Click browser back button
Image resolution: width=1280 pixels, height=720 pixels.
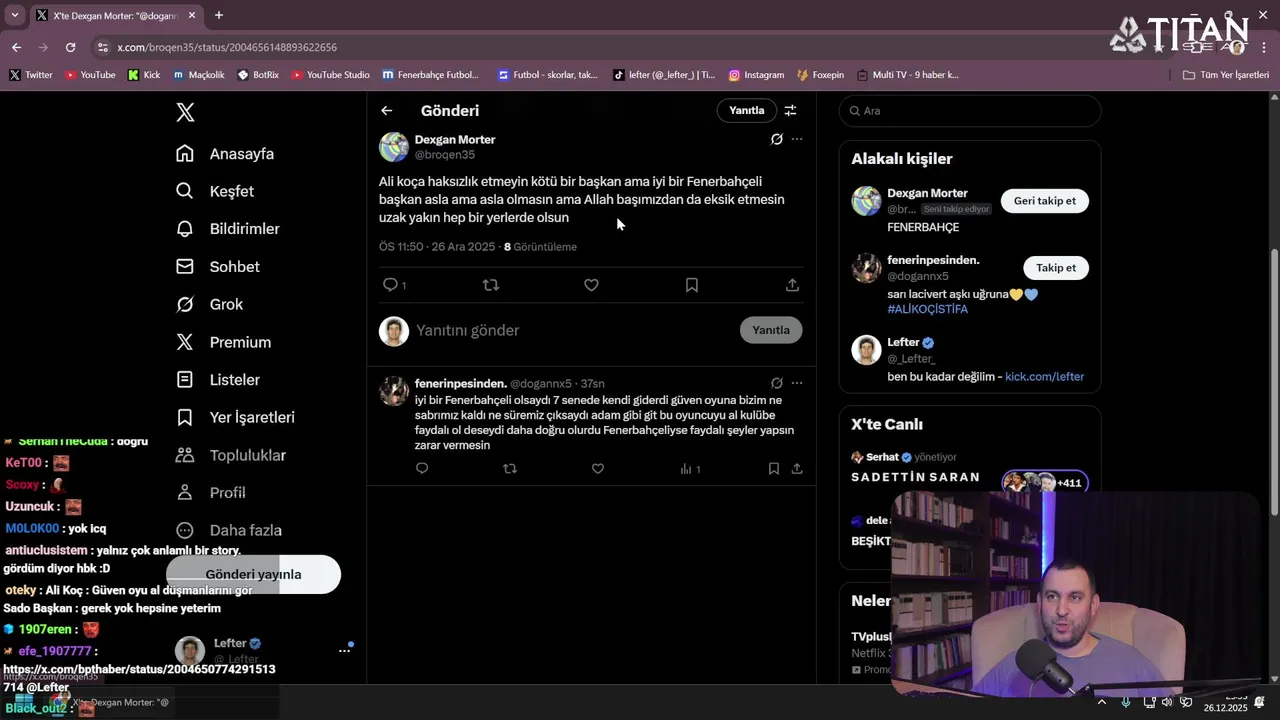[17, 47]
